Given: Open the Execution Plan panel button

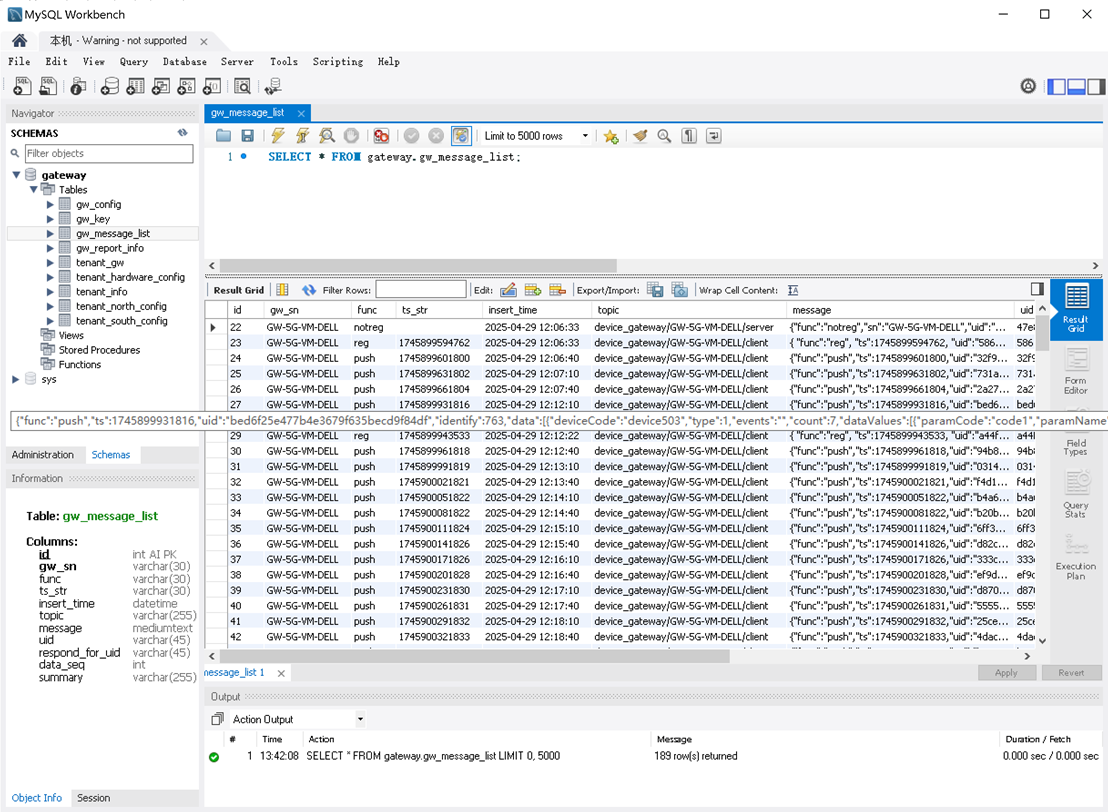Looking at the screenshot, I should 1075,557.
